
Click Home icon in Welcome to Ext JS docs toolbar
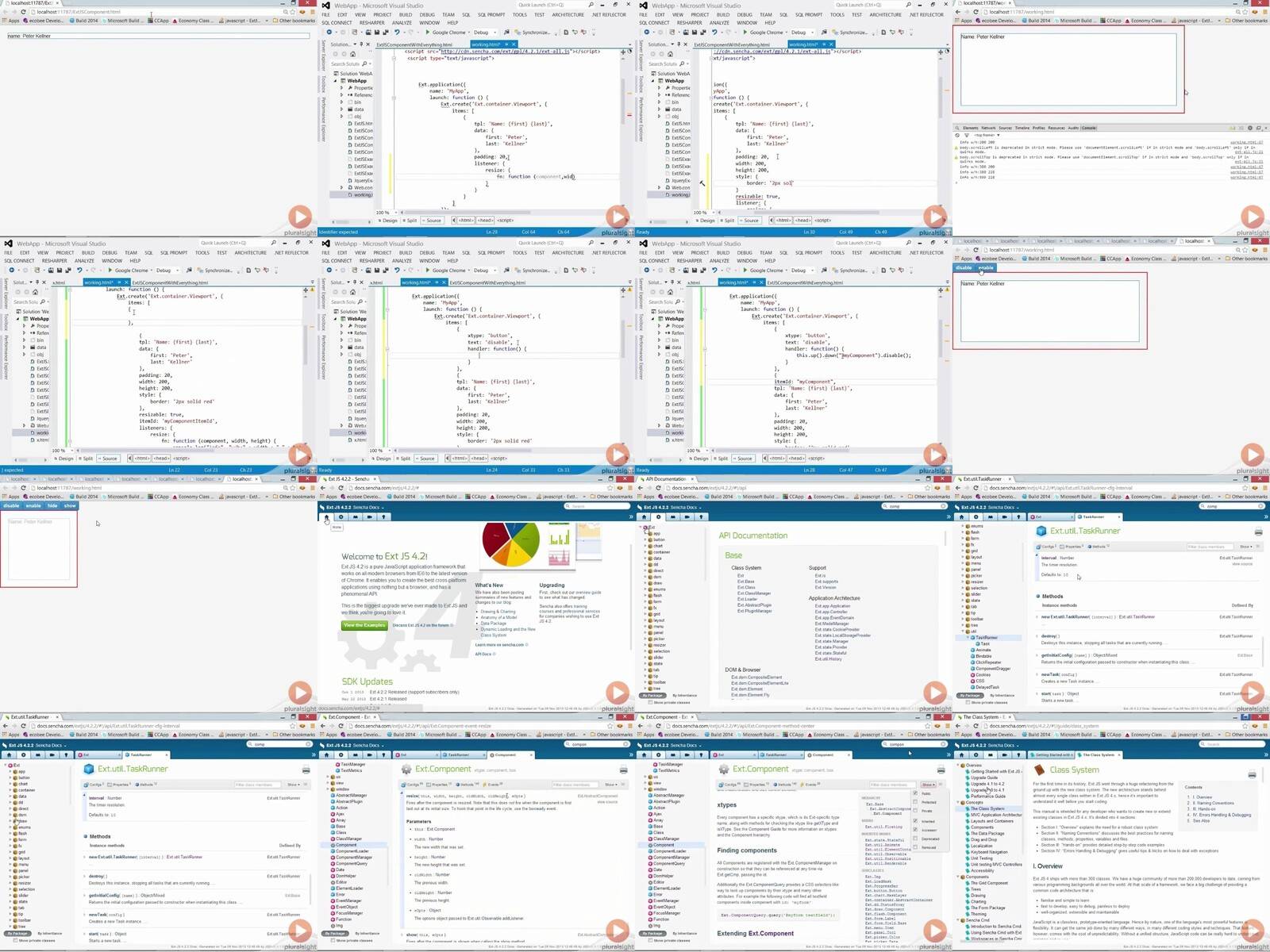point(326,516)
